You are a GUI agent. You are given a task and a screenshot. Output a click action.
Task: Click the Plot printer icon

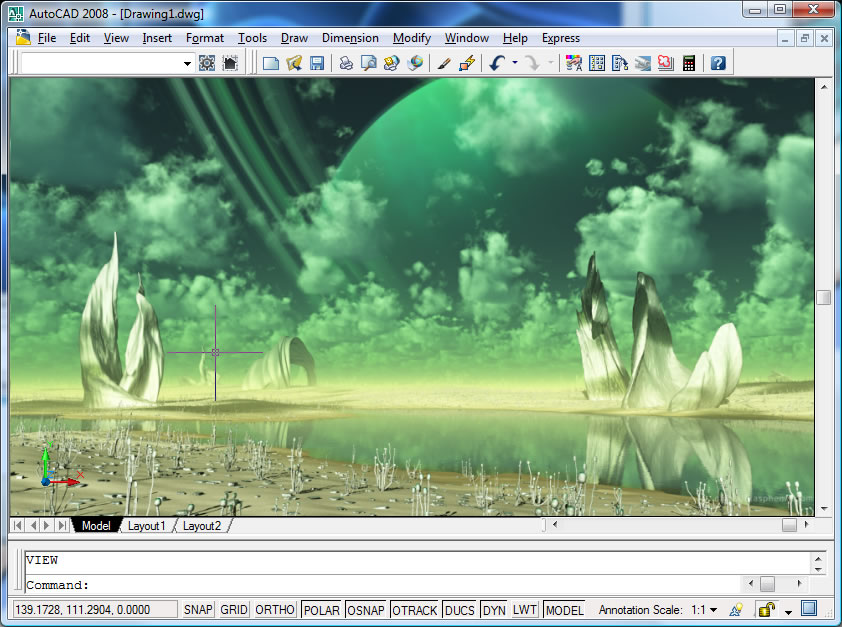tap(346, 63)
